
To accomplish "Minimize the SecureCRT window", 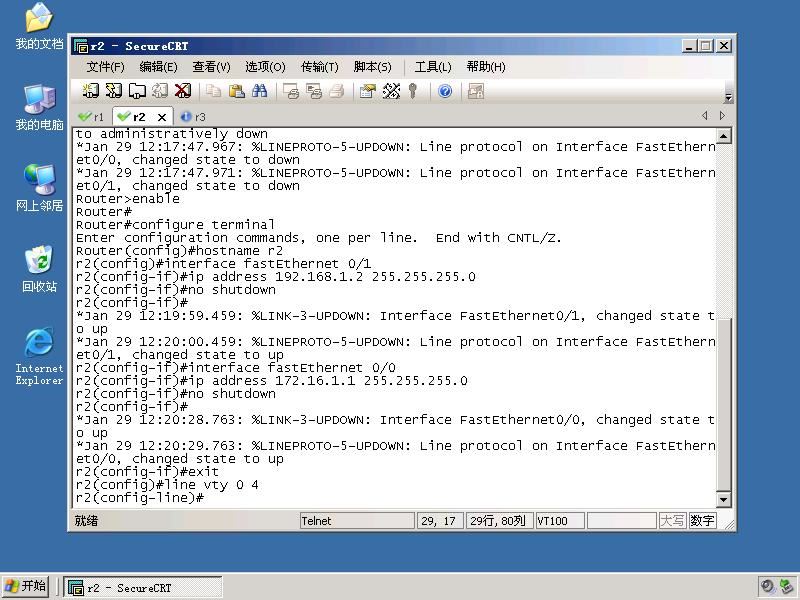I will coord(689,46).
